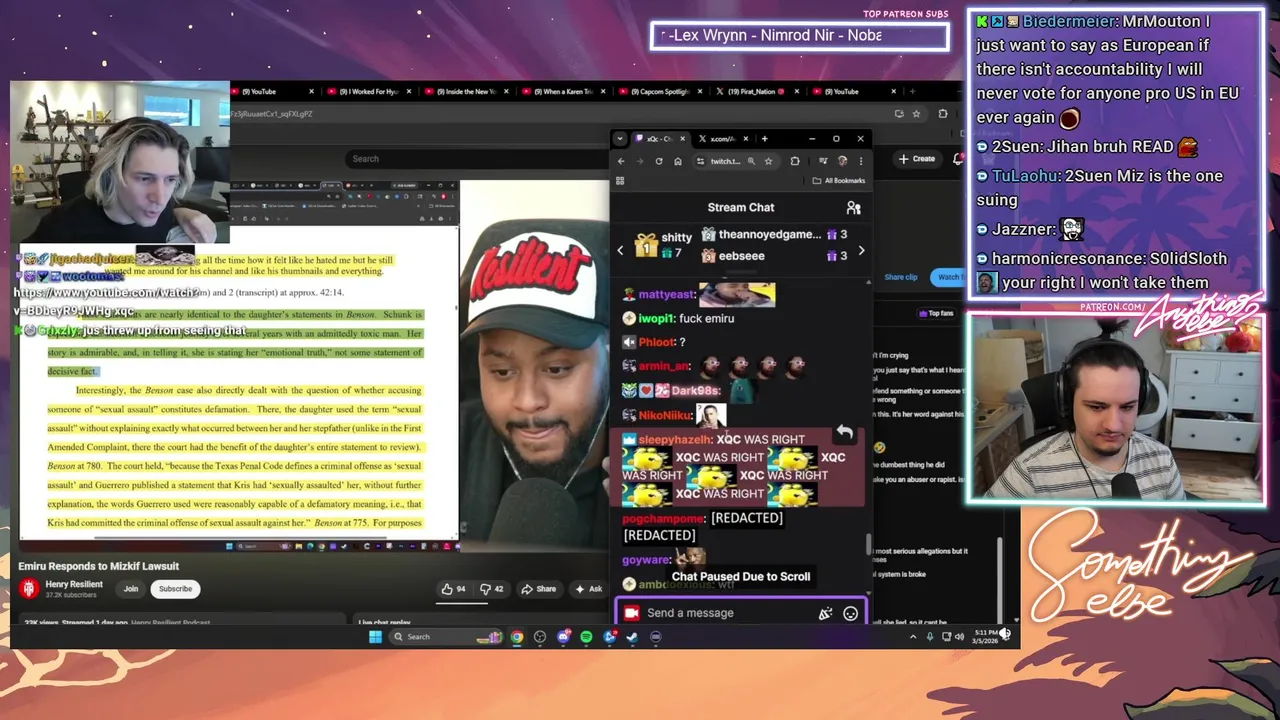Dislike the video showing 42 dislikes
Viewport: 1280px width, 720px height.
pyautogui.click(x=491, y=589)
